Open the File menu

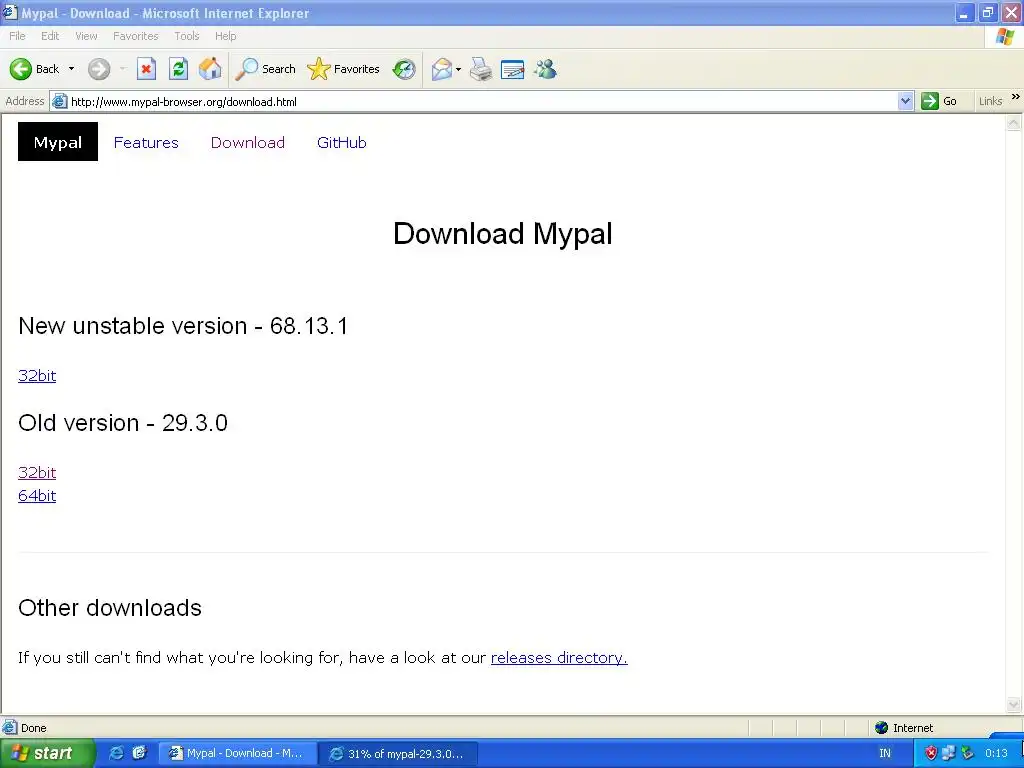pos(18,36)
